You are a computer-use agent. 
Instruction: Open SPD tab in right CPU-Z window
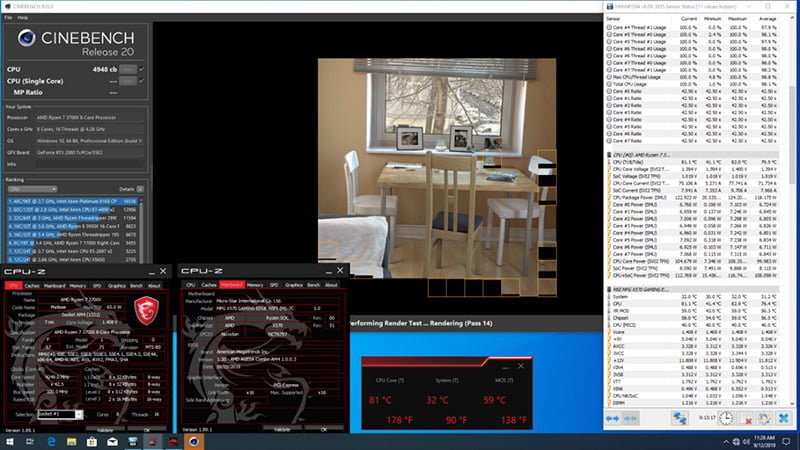(274, 285)
